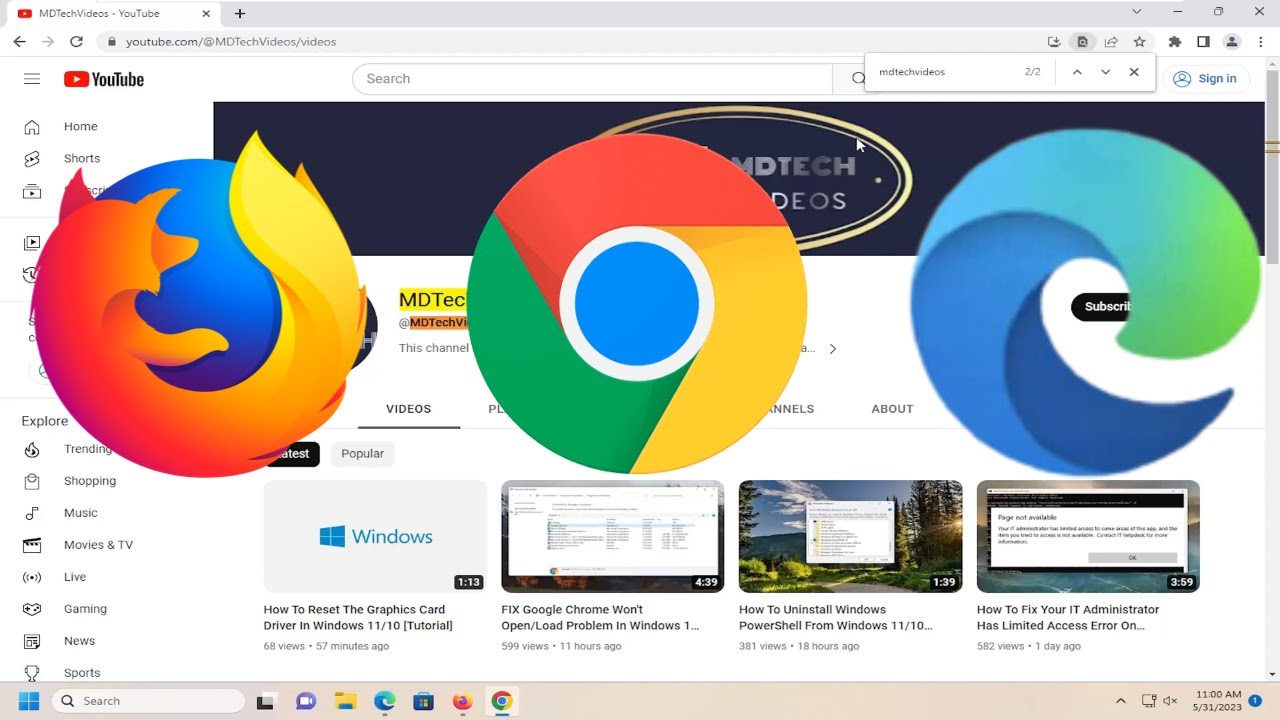The height and width of the screenshot is (720, 1280).
Task: Open the FIX Google Chrome Won't Open thumbnail
Action: pos(612,536)
